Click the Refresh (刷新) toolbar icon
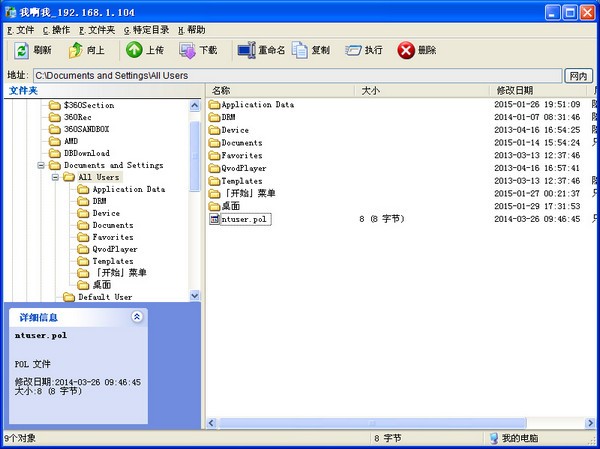Screen dimensions: 600x449 (x=21, y=50)
